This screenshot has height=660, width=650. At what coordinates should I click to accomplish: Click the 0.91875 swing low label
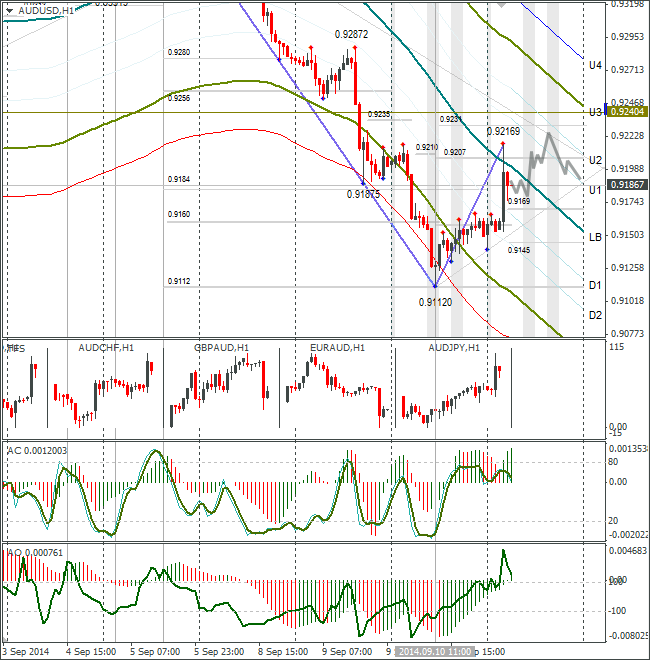363,194
